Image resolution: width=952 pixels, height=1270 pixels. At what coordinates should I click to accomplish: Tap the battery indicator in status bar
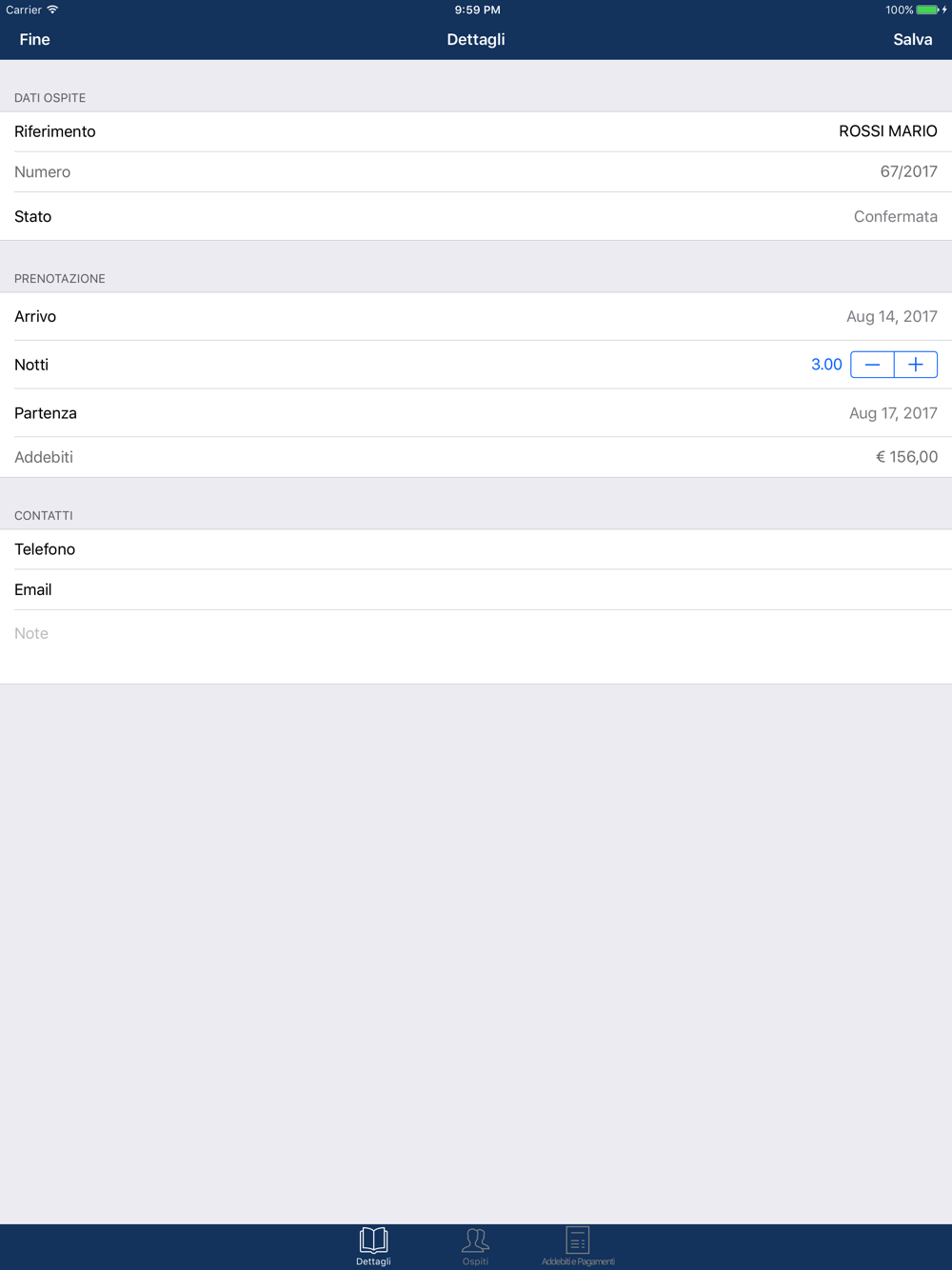click(928, 10)
